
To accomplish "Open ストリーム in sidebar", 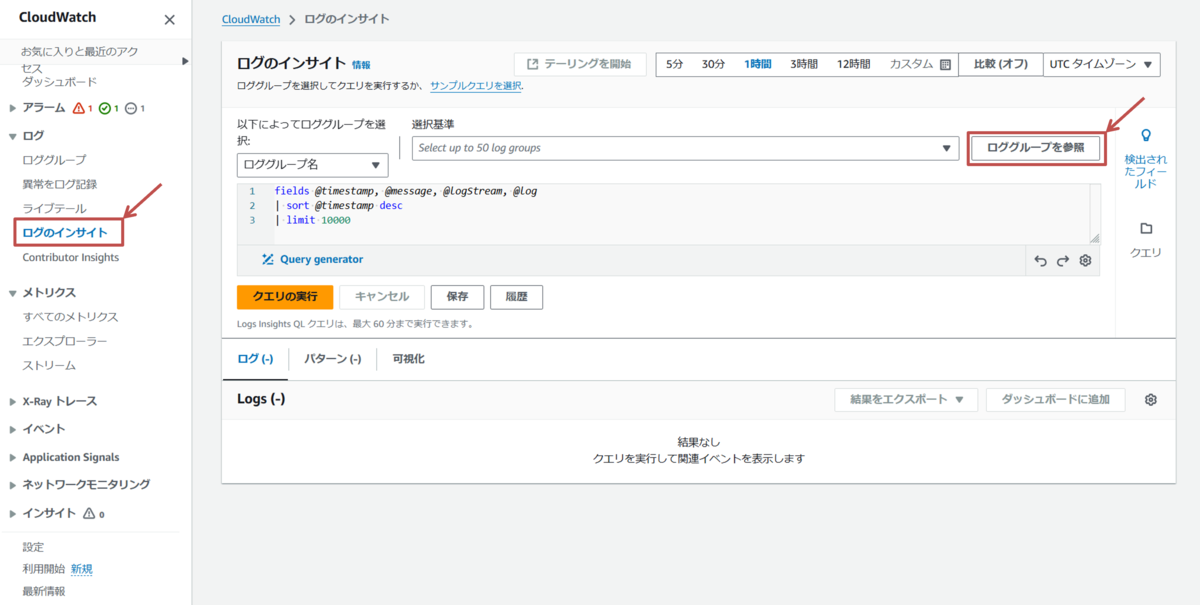I will click(49, 365).
